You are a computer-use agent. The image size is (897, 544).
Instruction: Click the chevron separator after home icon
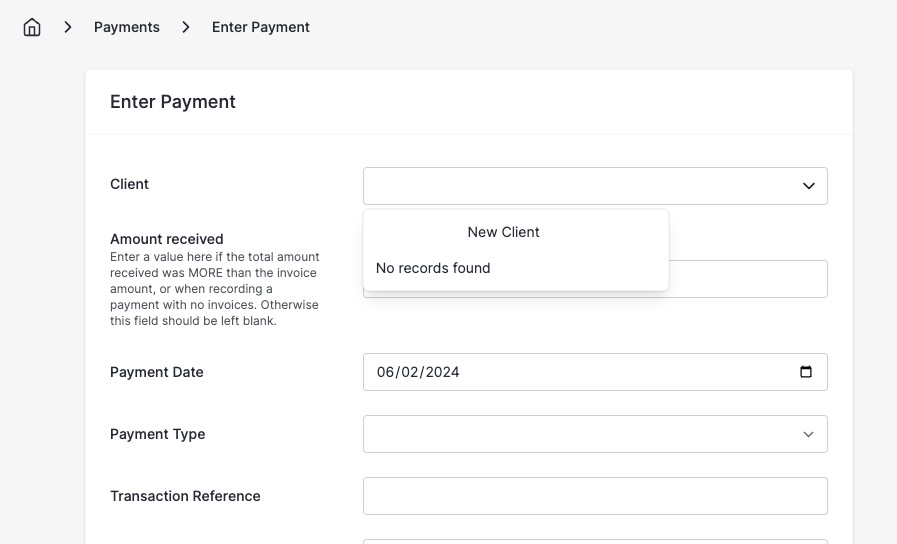68,27
